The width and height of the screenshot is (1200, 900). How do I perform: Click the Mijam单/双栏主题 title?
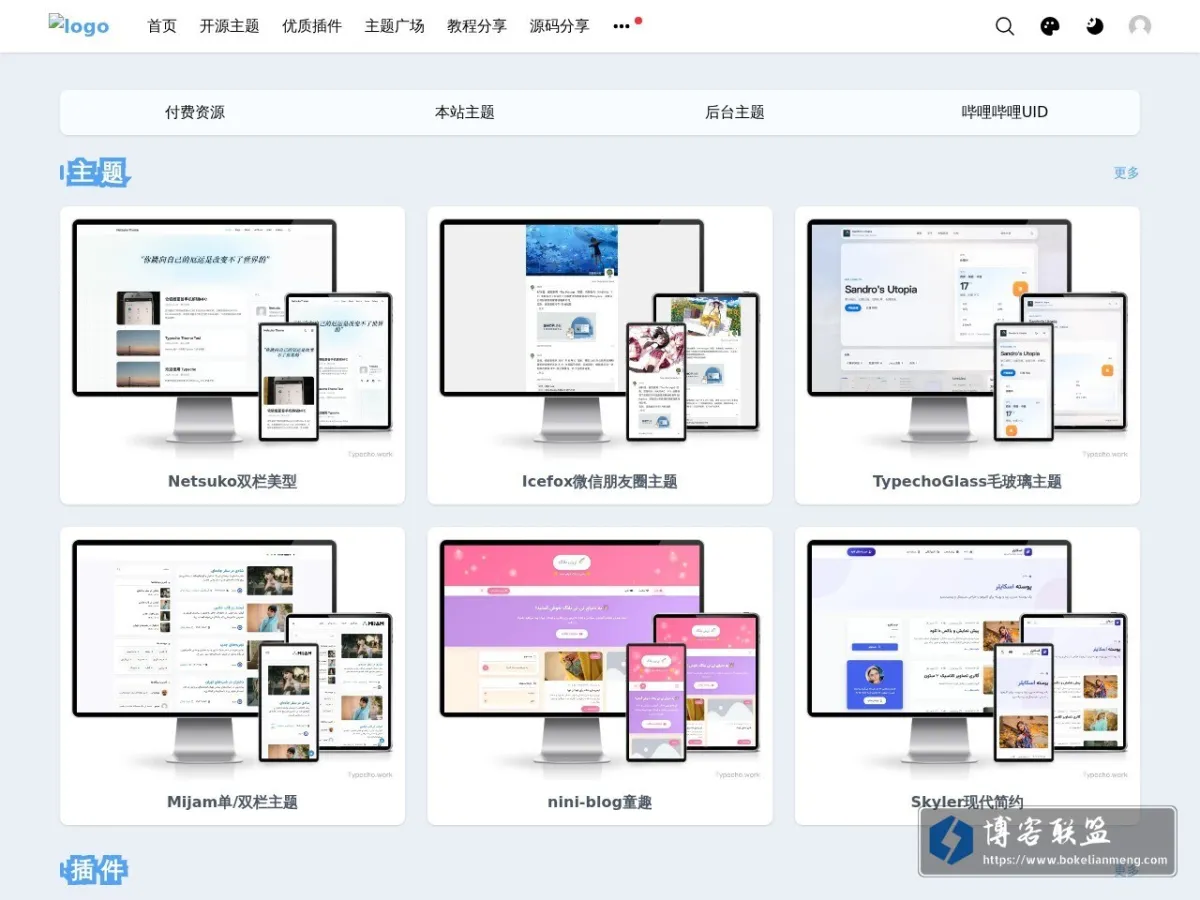[232, 802]
